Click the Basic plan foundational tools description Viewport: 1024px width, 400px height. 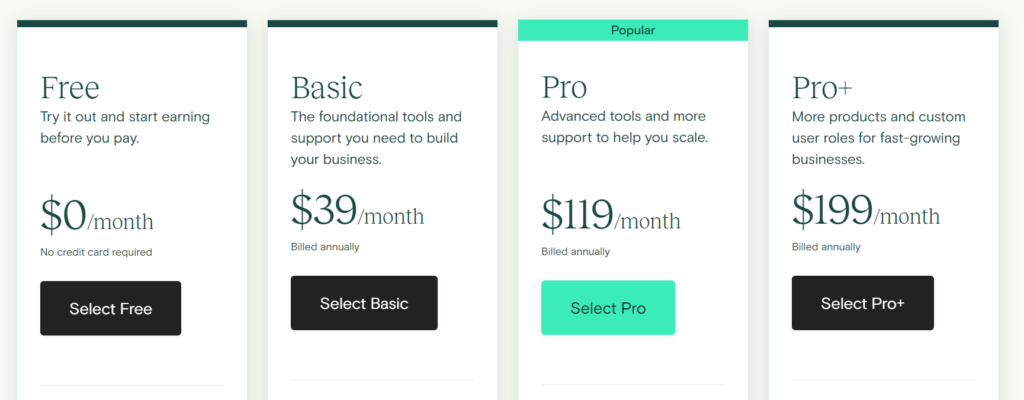[x=376, y=138]
